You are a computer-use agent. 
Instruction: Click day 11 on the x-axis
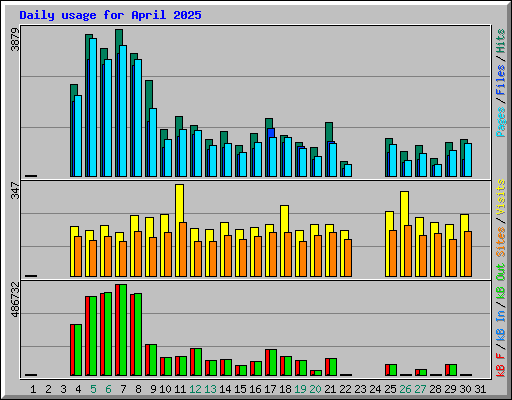tap(180, 389)
